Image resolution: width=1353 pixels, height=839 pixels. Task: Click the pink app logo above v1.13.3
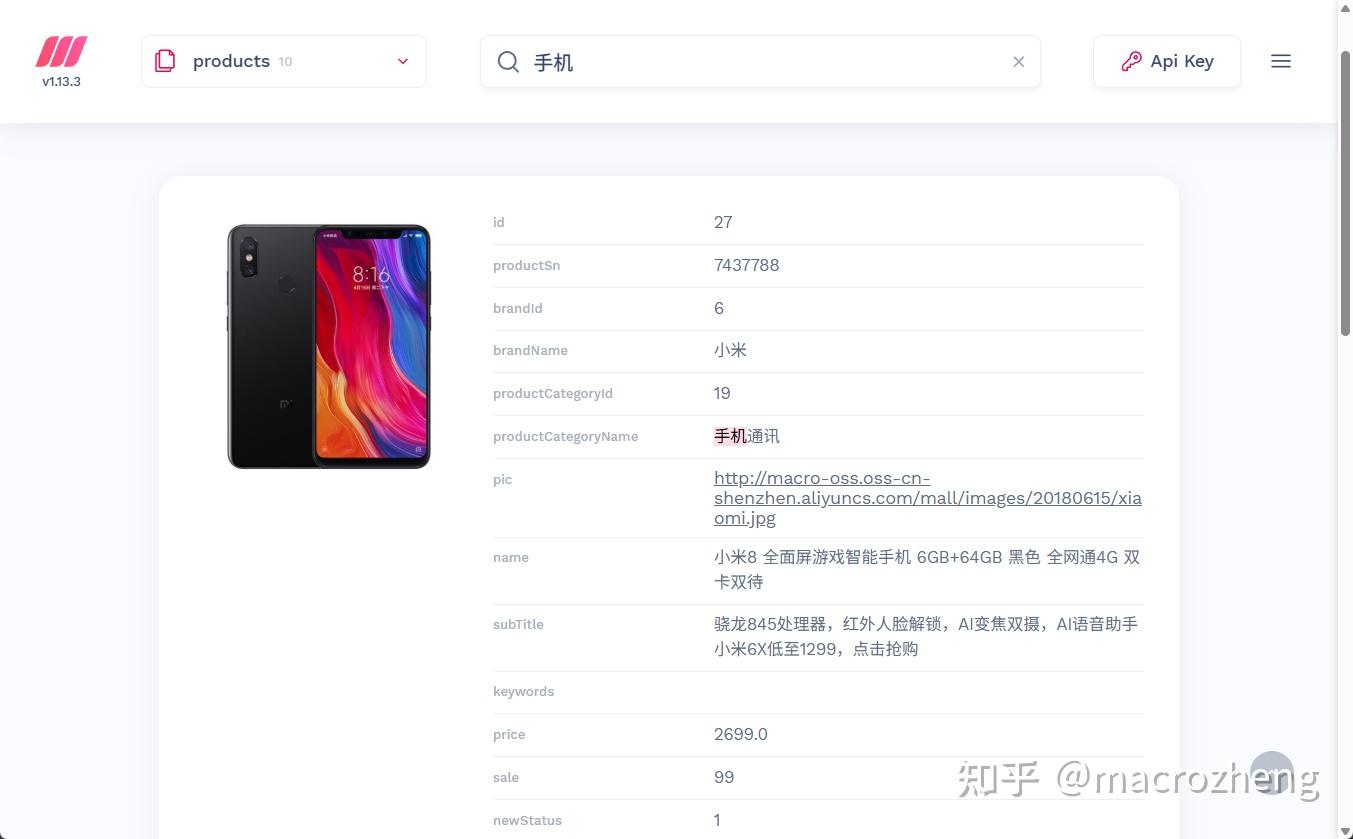pos(60,52)
